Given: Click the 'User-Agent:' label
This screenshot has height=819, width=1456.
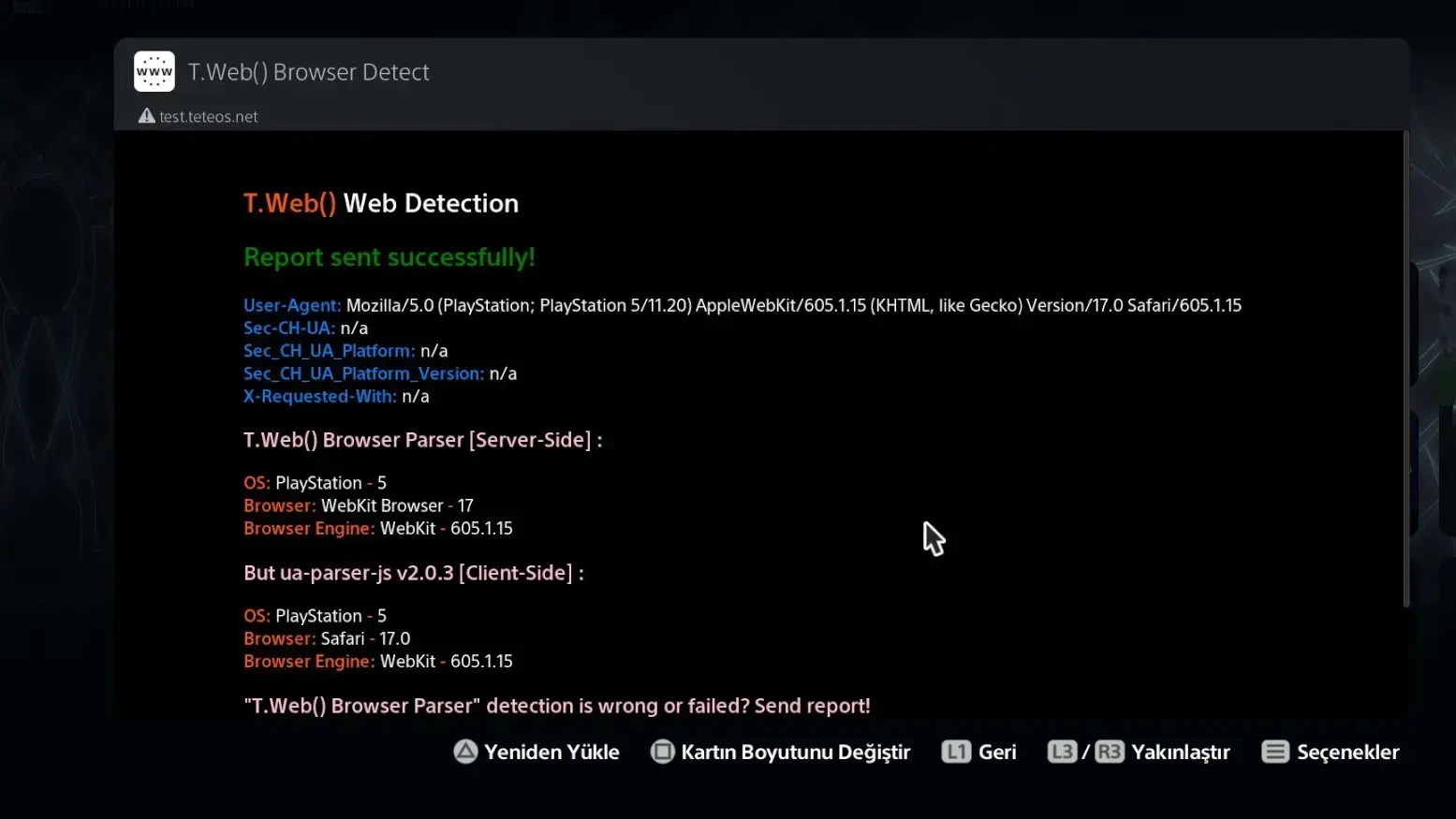Looking at the screenshot, I should pyautogui.click(x=292, y=305).
